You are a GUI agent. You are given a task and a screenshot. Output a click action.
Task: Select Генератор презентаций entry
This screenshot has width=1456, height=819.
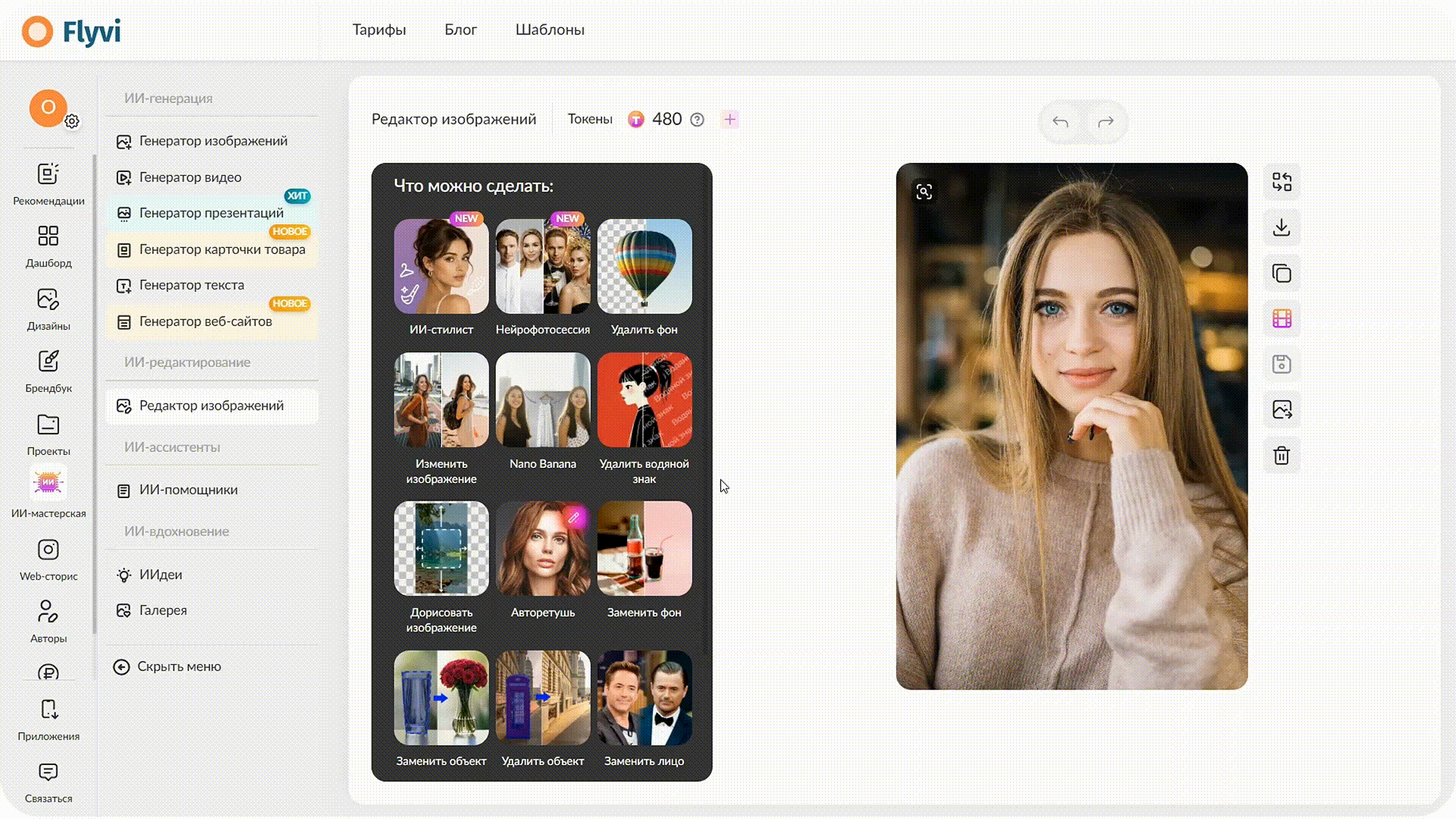click(212, 213)
